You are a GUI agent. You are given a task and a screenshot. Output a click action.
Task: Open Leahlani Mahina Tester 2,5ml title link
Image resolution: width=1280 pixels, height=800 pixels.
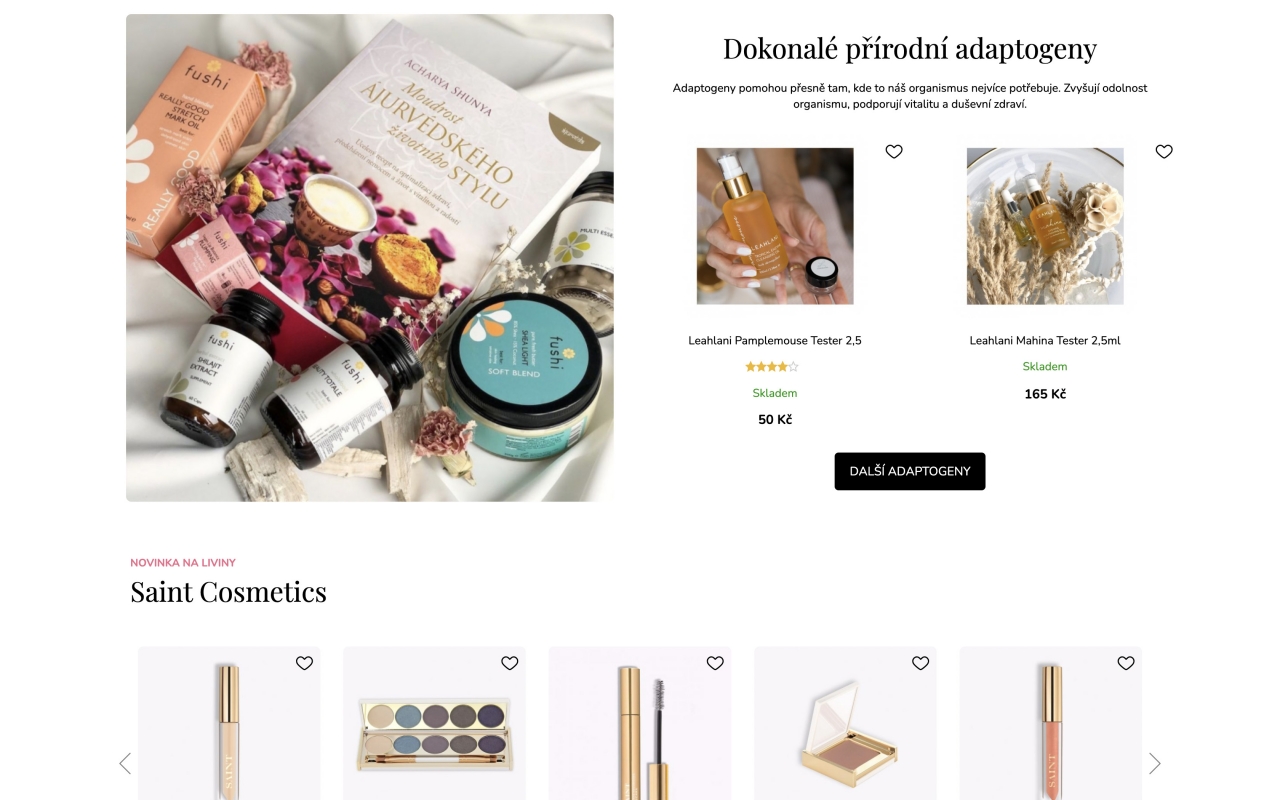(x=1045, y=341)
